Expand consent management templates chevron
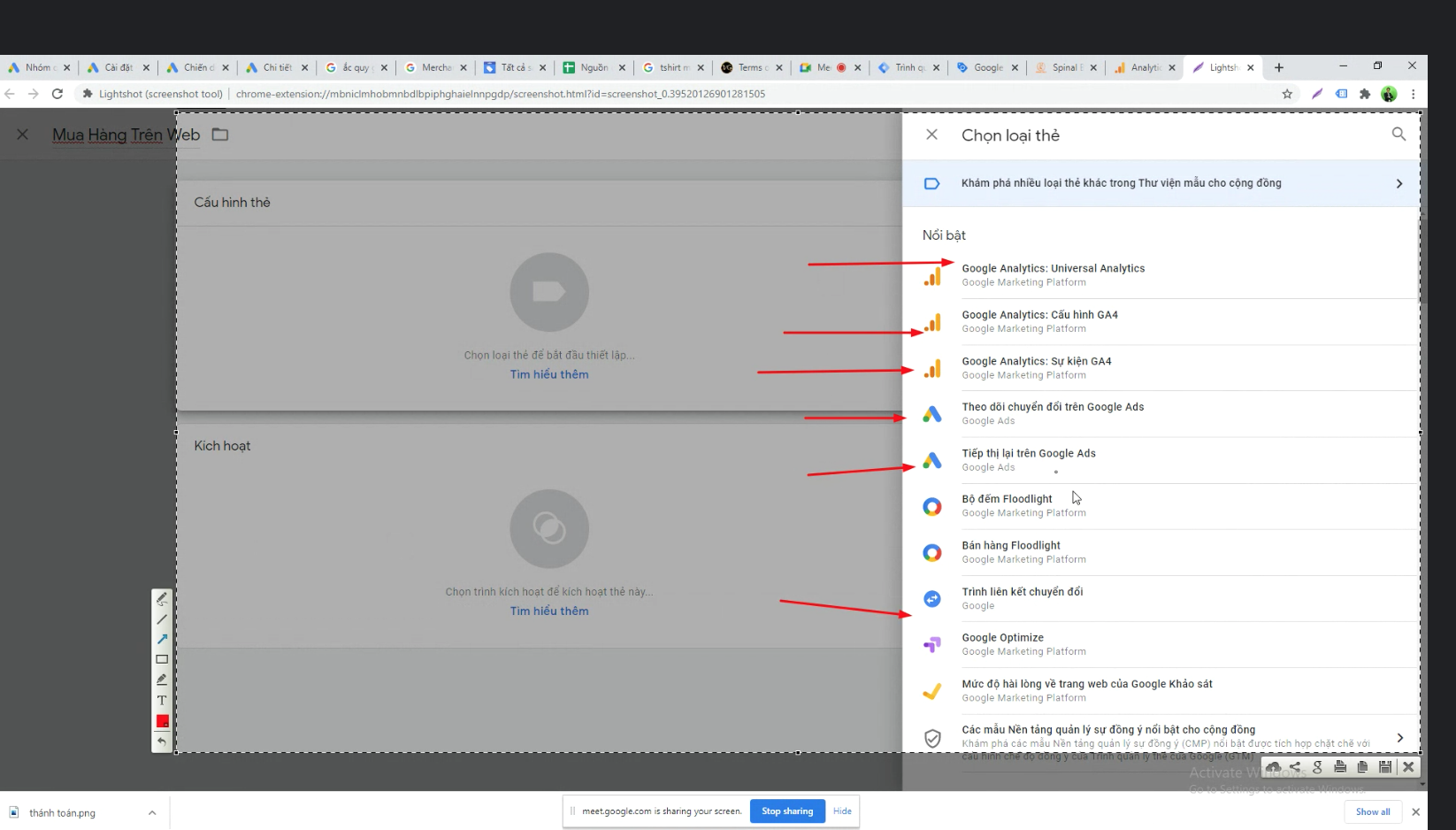Image resolution: width=1456 pixels, height=830 pixels. (x=1399, y=737)
